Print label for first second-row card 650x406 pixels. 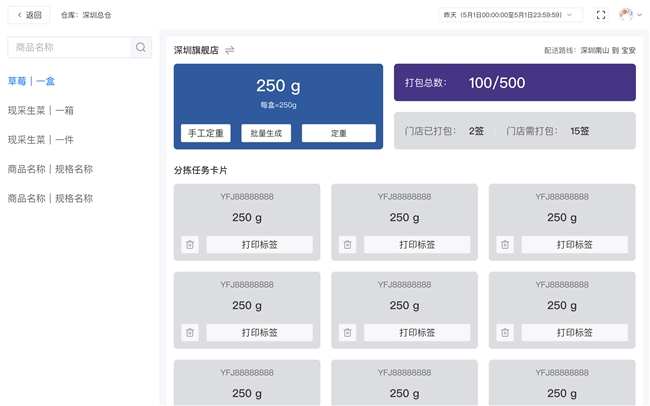[260, 333]
